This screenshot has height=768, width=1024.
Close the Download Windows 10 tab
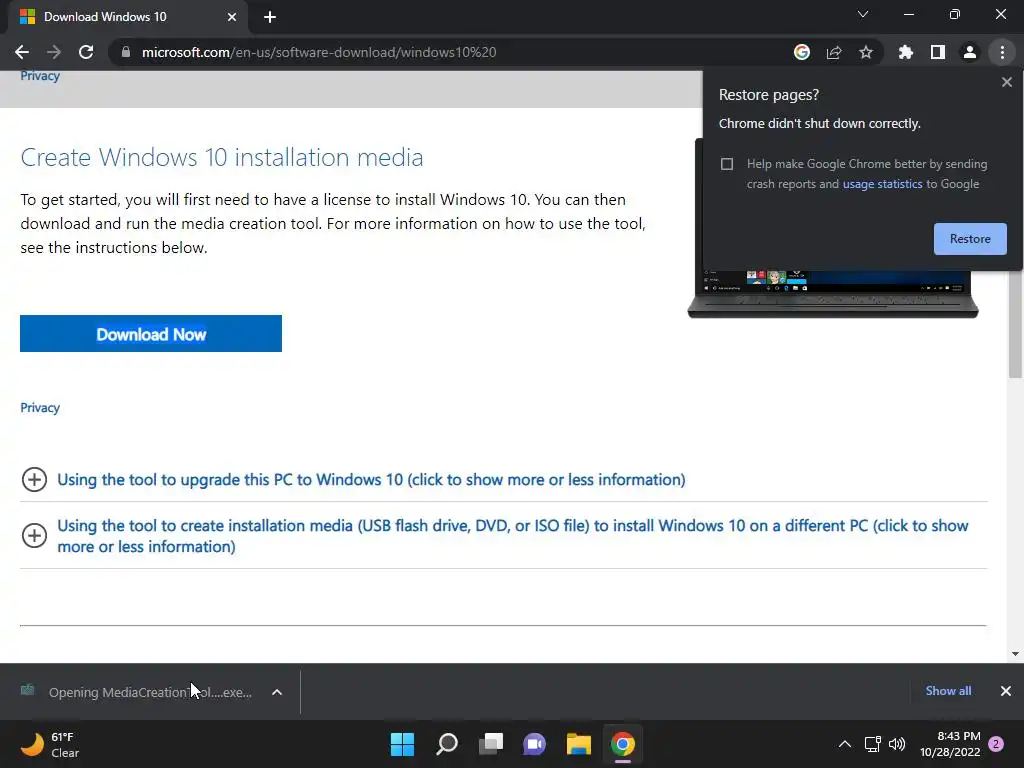pos(232,17)
